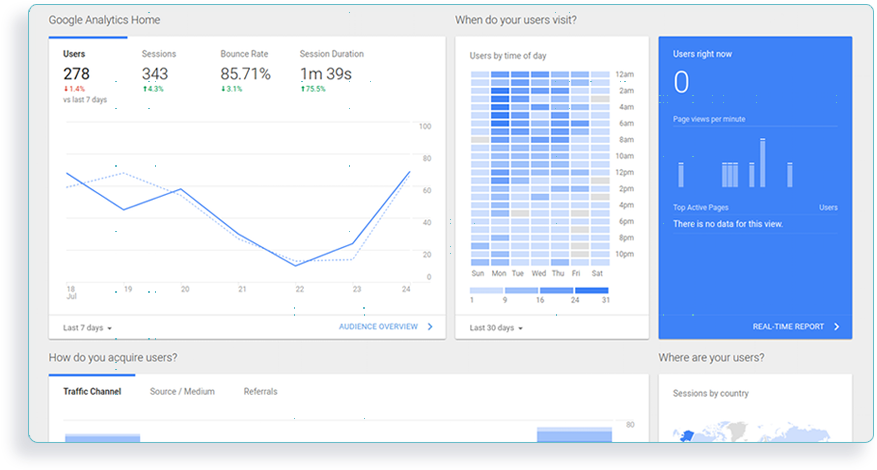Click the arrow next to Audience Overview
This screenshot has width=877, height=470.
pos(430,327)
